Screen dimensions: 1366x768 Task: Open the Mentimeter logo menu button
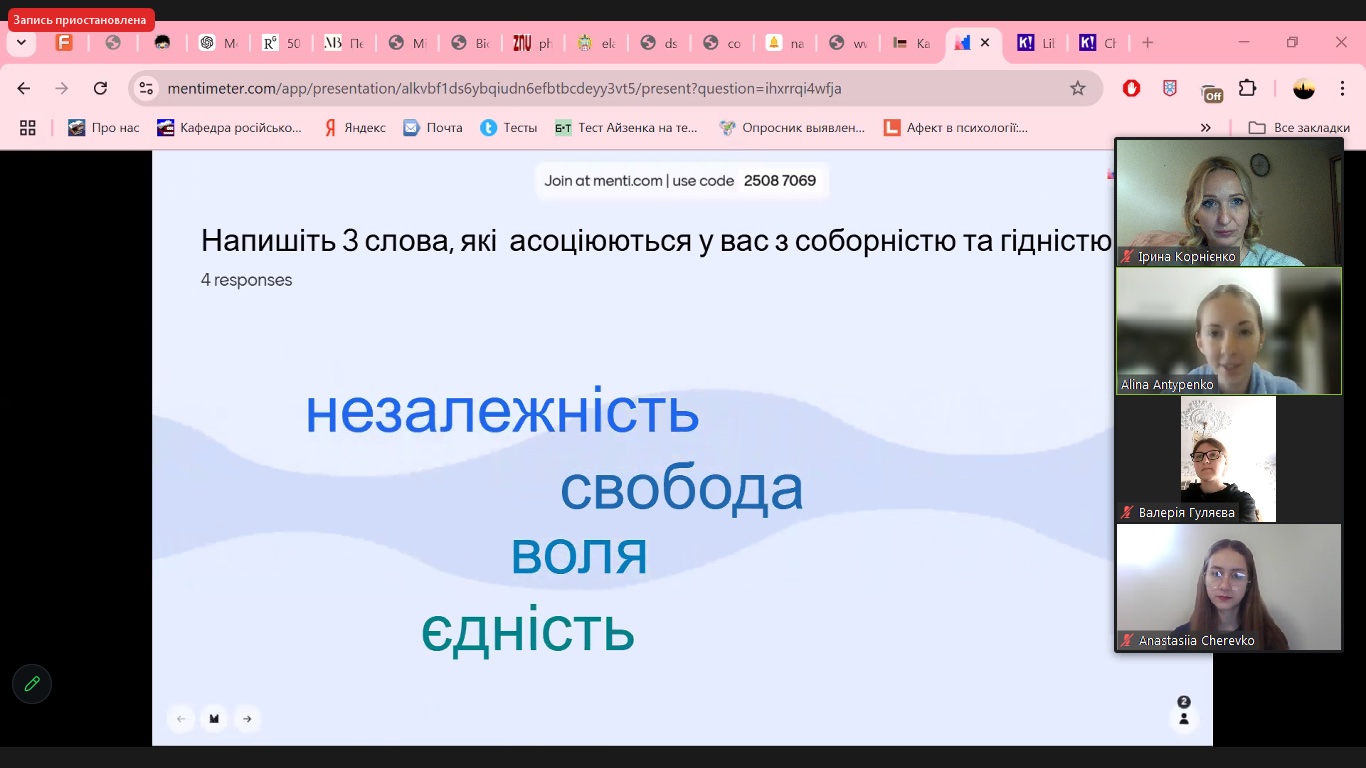214,718
